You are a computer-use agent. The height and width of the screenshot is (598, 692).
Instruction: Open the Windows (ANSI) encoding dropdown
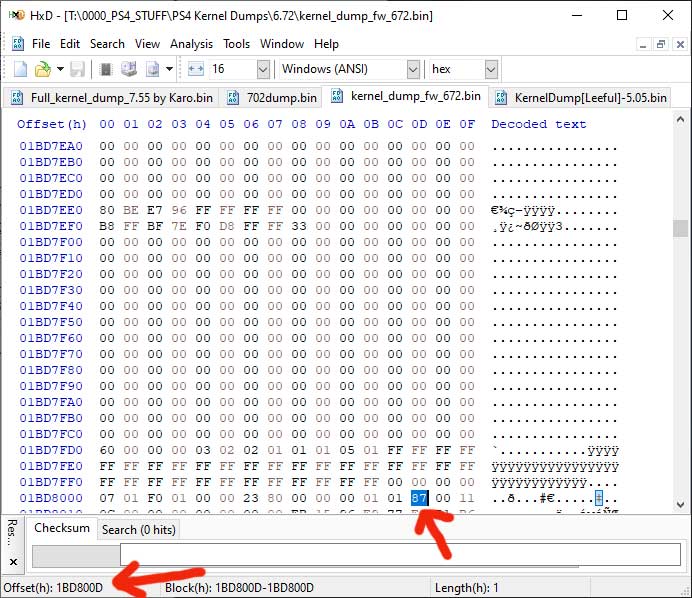[x=413, y=69]
